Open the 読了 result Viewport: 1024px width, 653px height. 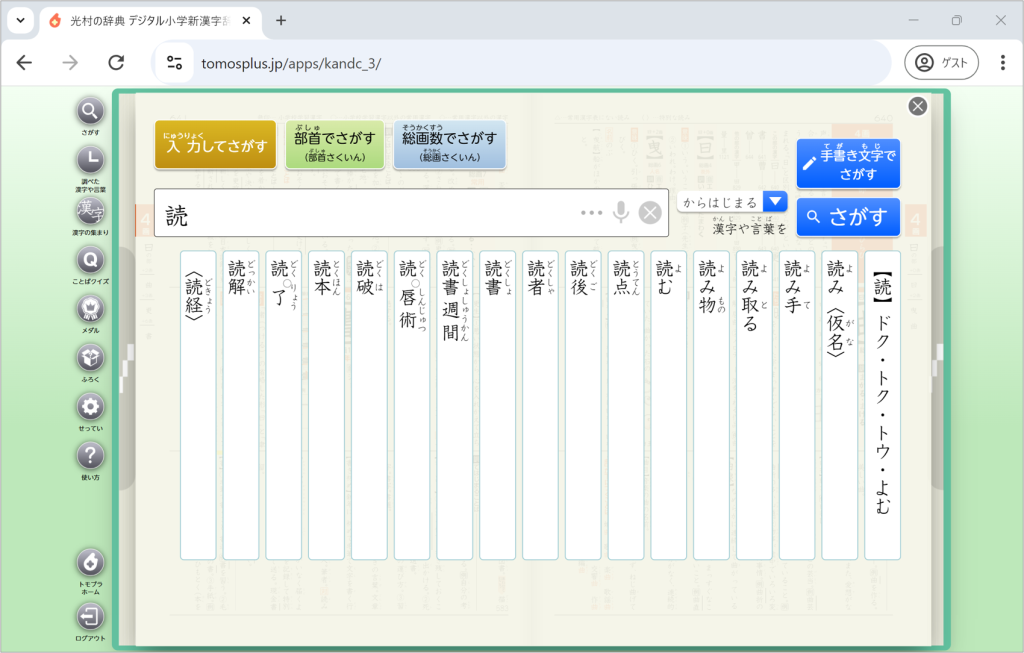(x=283, y=405)
